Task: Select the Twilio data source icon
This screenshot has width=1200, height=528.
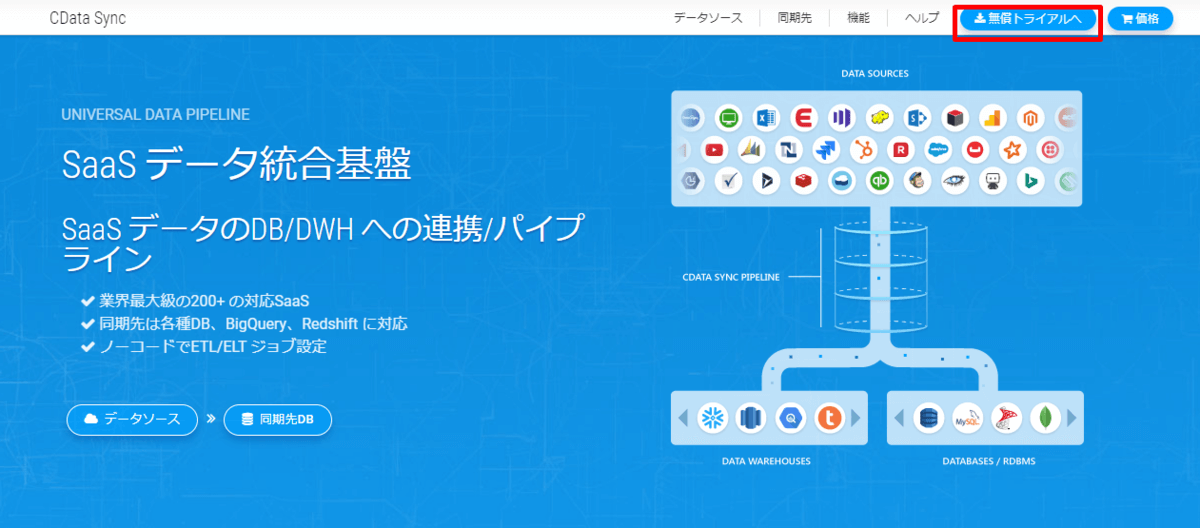Action: [x=1050, y=150]
